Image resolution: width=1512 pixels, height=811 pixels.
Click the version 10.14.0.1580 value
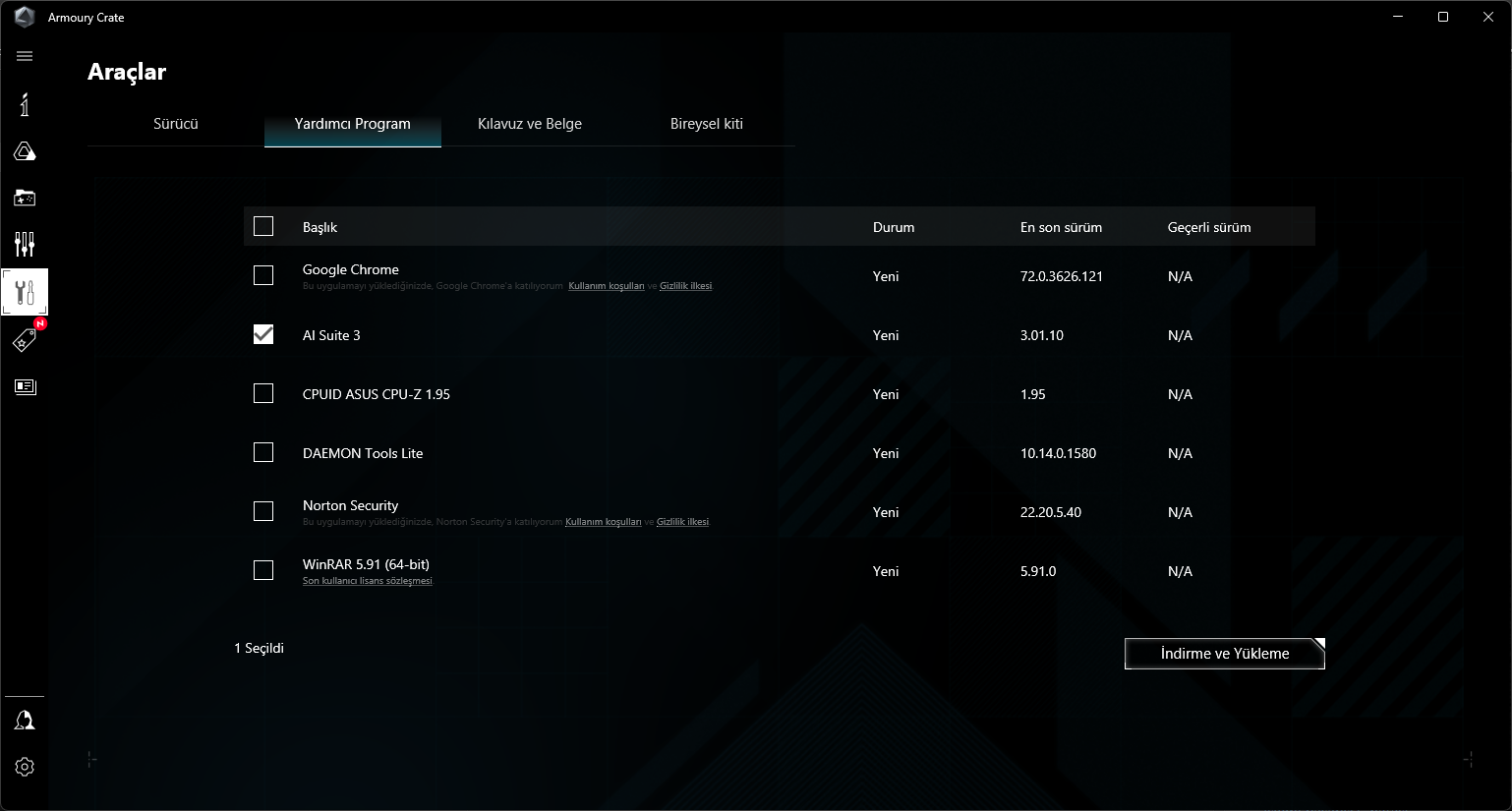coord(1058,453)
